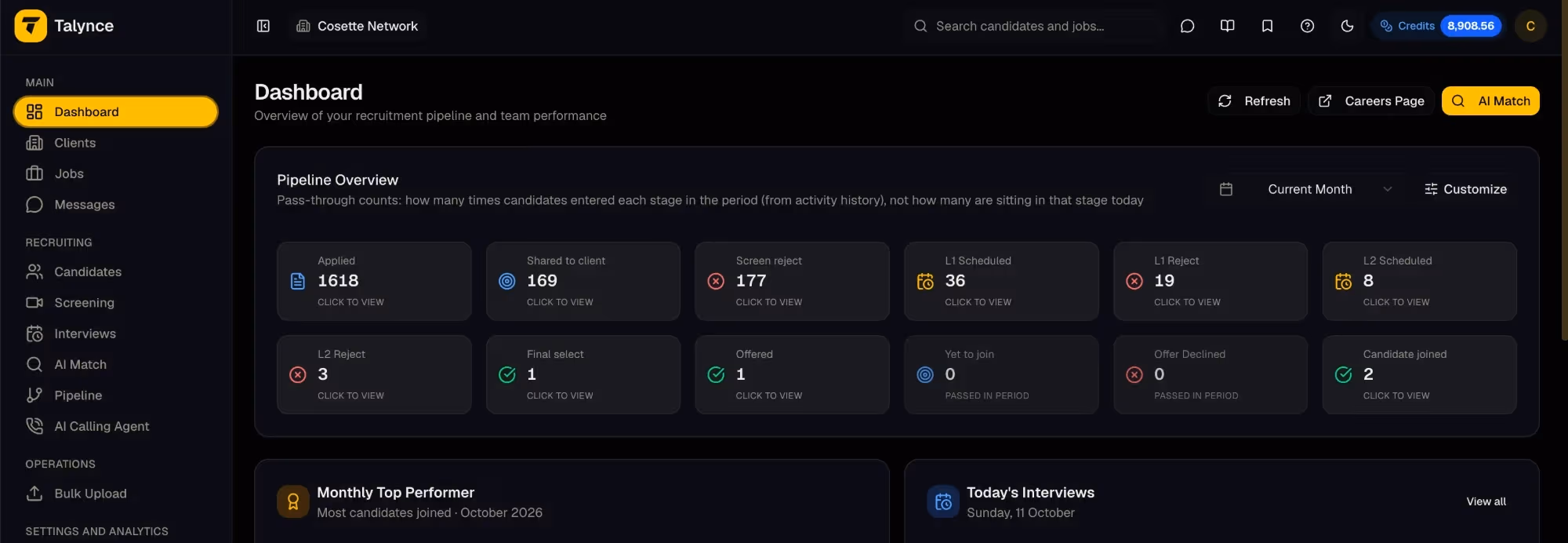Open the Final select 1 card
1568x543 pixels.
(583, 374)
